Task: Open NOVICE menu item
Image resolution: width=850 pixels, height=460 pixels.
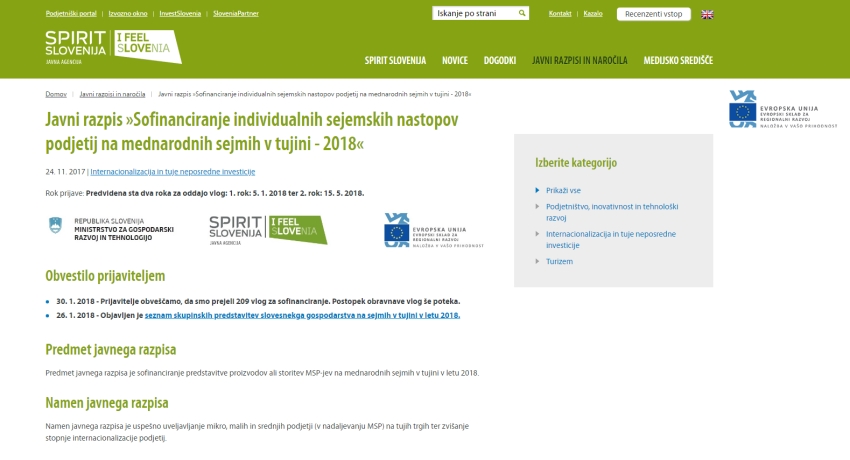Action: [x=455, y=60]
